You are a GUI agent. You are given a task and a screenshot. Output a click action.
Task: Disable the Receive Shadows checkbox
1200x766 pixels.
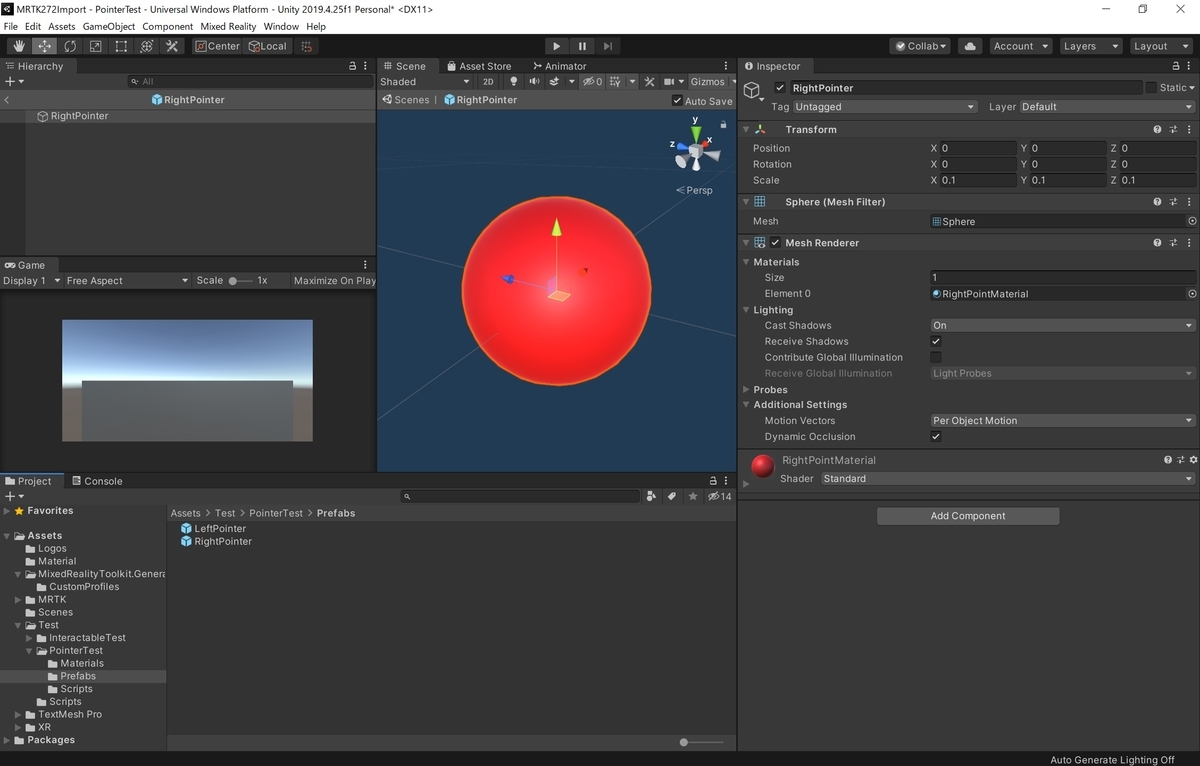[x=936, y=341]
